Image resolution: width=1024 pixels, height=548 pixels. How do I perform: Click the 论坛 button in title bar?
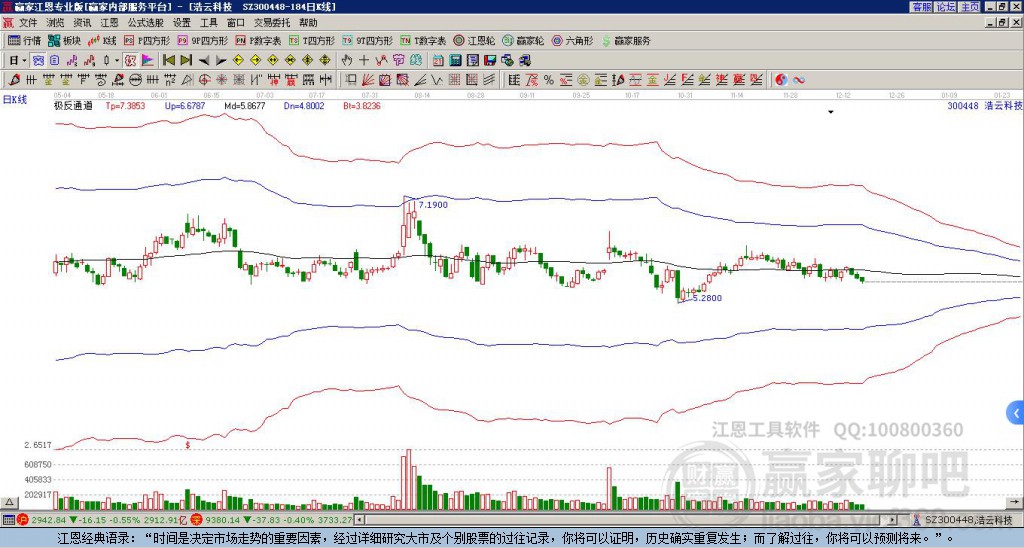click(x=945, y=7)
